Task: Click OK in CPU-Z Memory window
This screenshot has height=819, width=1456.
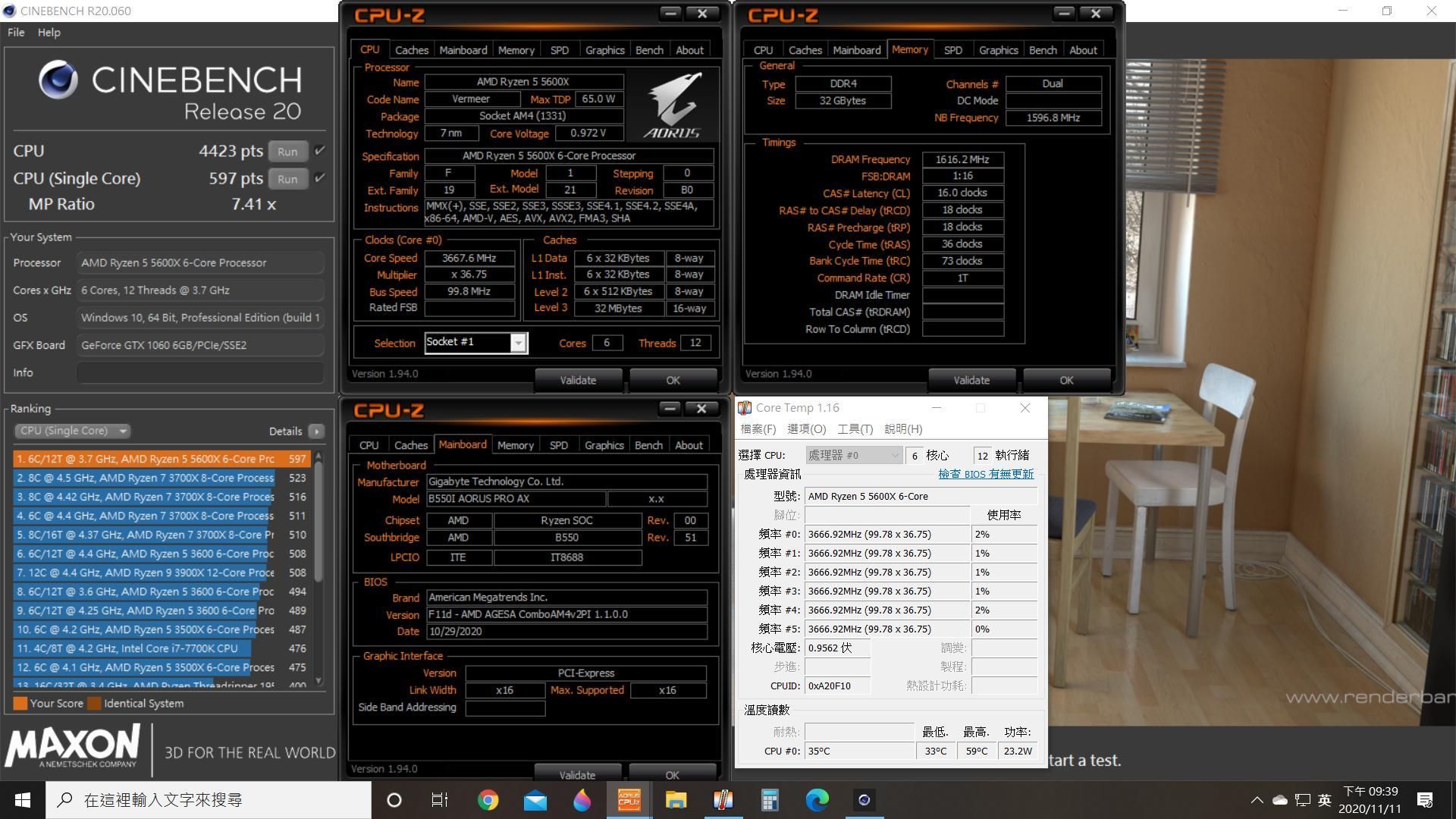Action: tap(1066, 380)
